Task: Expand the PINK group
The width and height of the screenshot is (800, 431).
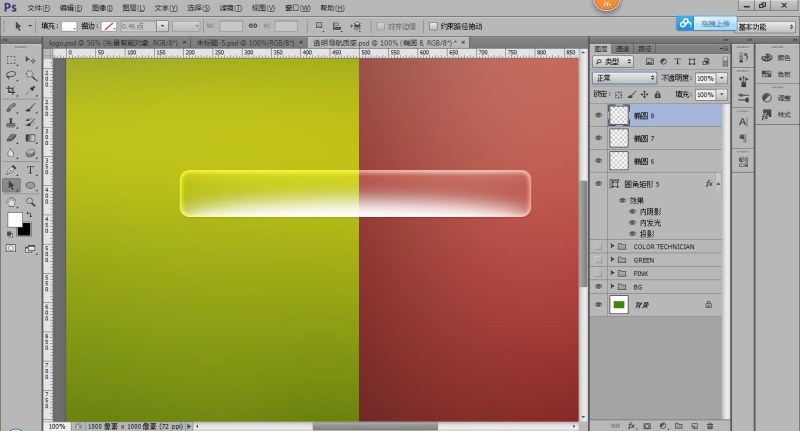Action: click(612, 273)
